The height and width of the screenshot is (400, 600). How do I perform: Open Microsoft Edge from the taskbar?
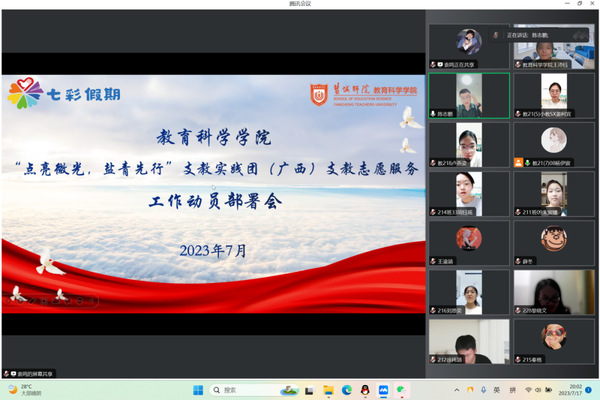coord(347,390)
